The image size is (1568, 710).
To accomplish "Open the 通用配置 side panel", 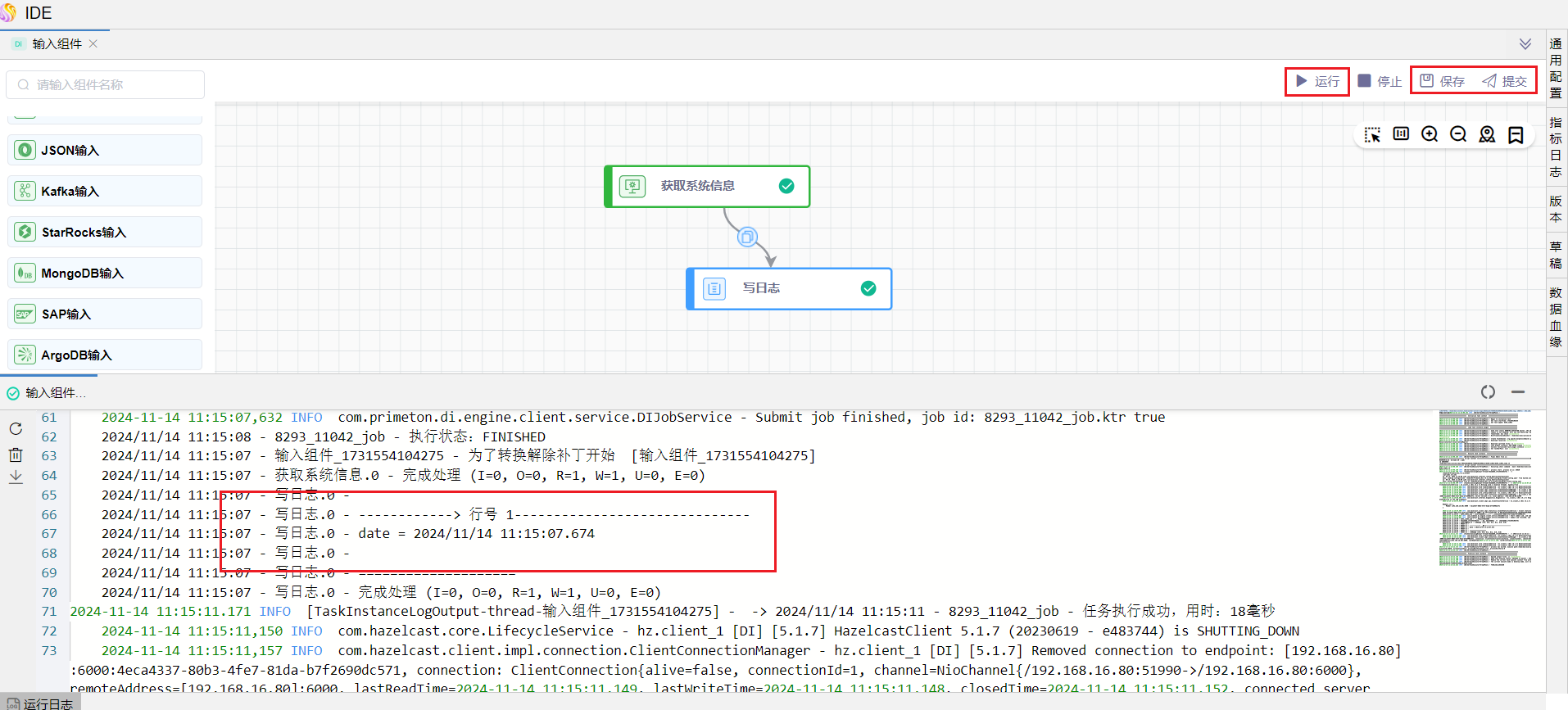I will (x=1556, y=68).
